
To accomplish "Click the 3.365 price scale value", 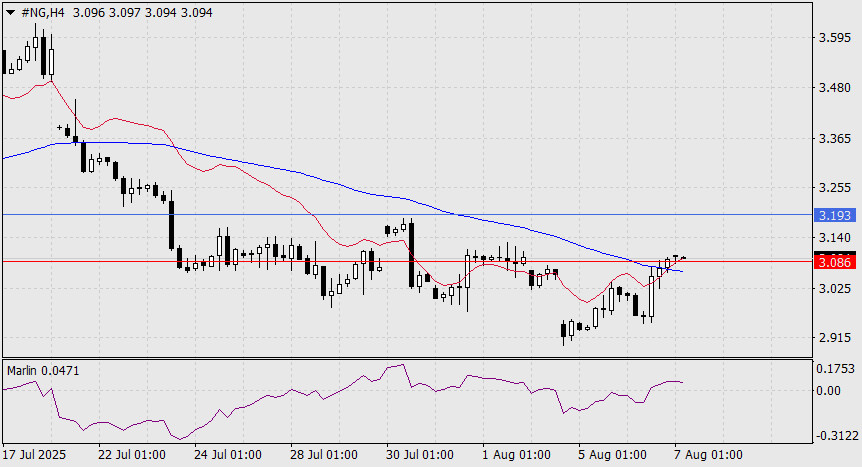I will click(x=835, y=138).
